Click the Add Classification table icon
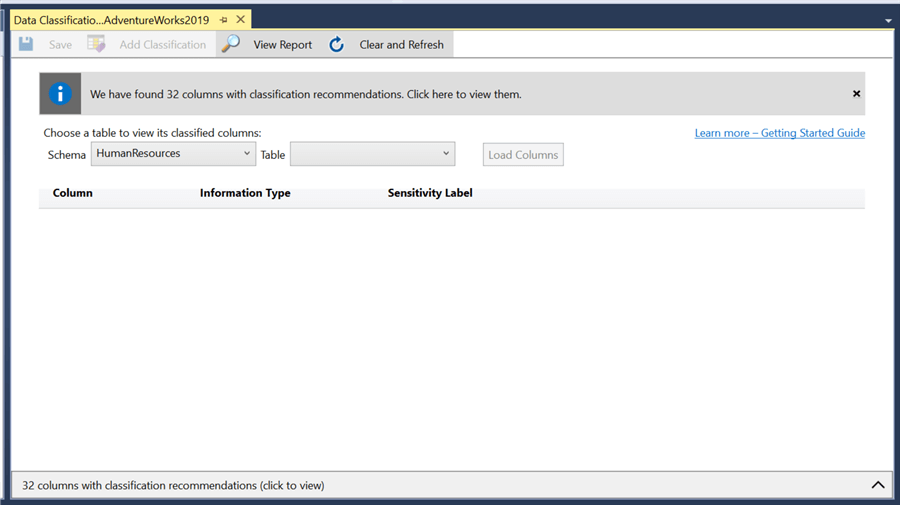Image resolution: width=900 pixels, height=505 pixels. pyautogui.click(x=96, y=44)
